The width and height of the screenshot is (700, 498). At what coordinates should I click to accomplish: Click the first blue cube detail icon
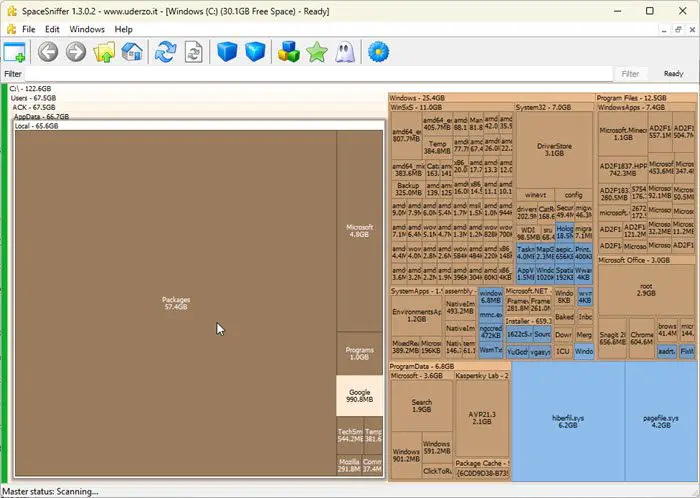coord(227,52)
